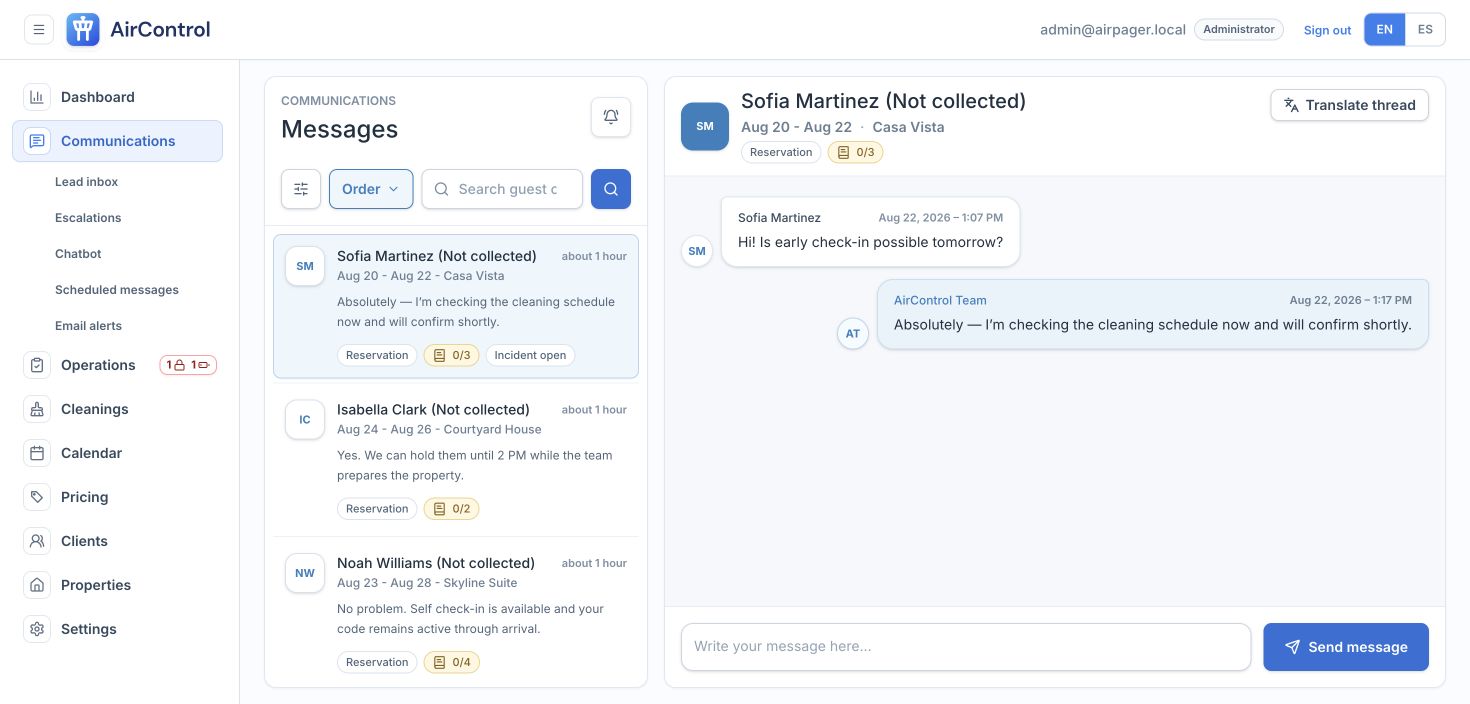
Task: Click the Calendar icon in sidebar
Action: [x=37, y=453]
